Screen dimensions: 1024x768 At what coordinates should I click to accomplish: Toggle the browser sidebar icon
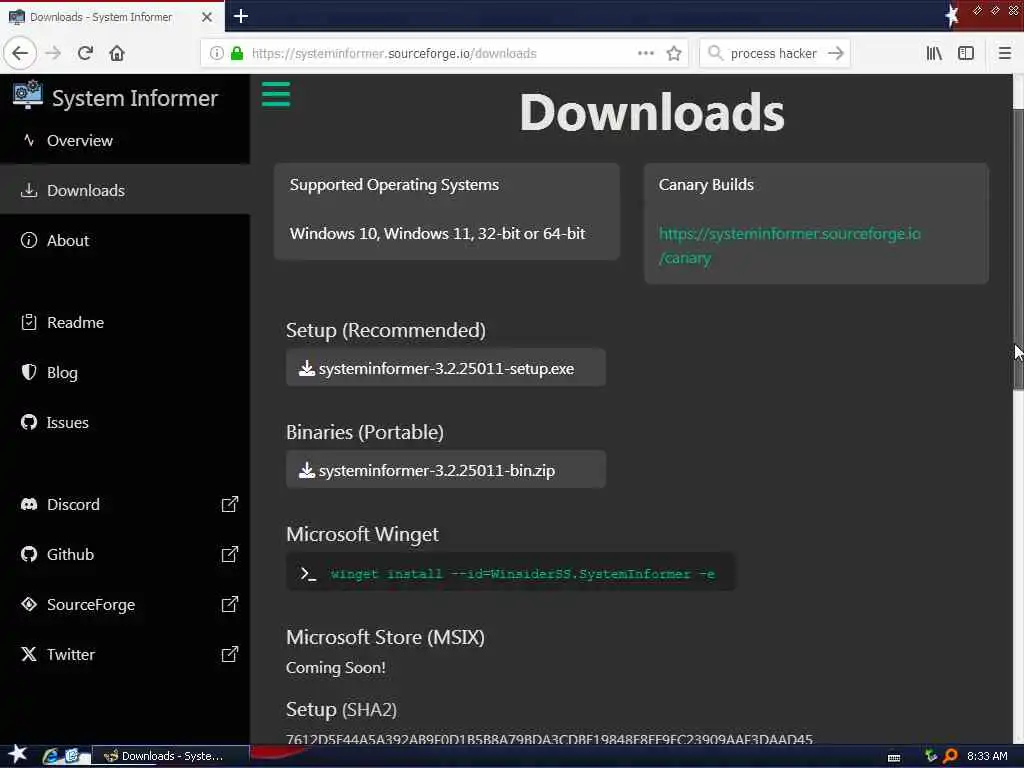pos(966,53)
